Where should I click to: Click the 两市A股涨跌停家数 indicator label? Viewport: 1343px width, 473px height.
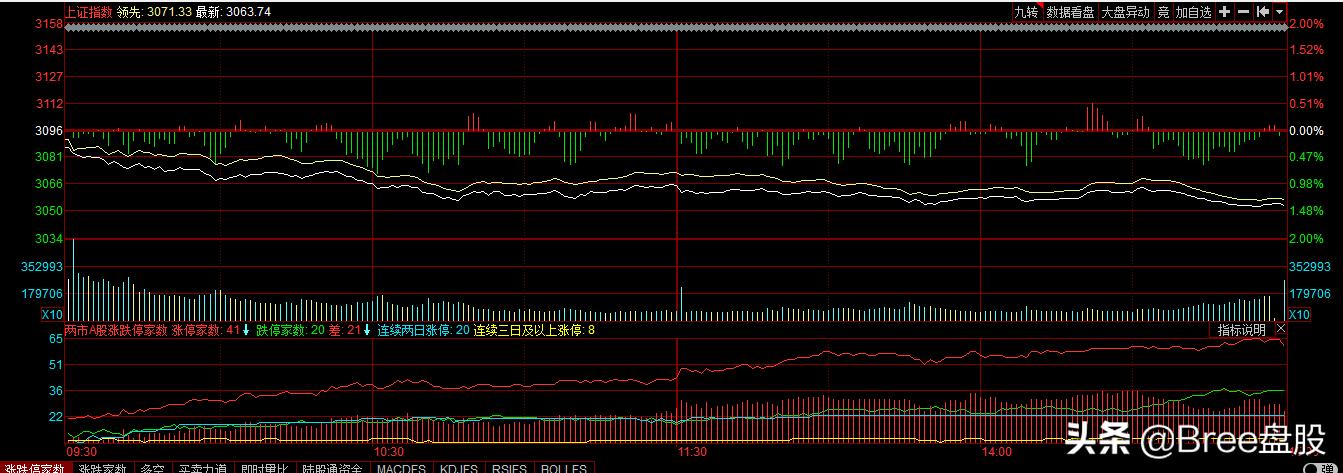[116, 329]
